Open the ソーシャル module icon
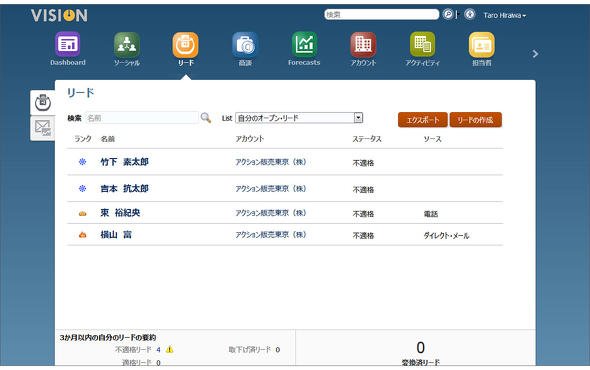 coord(127,45)
